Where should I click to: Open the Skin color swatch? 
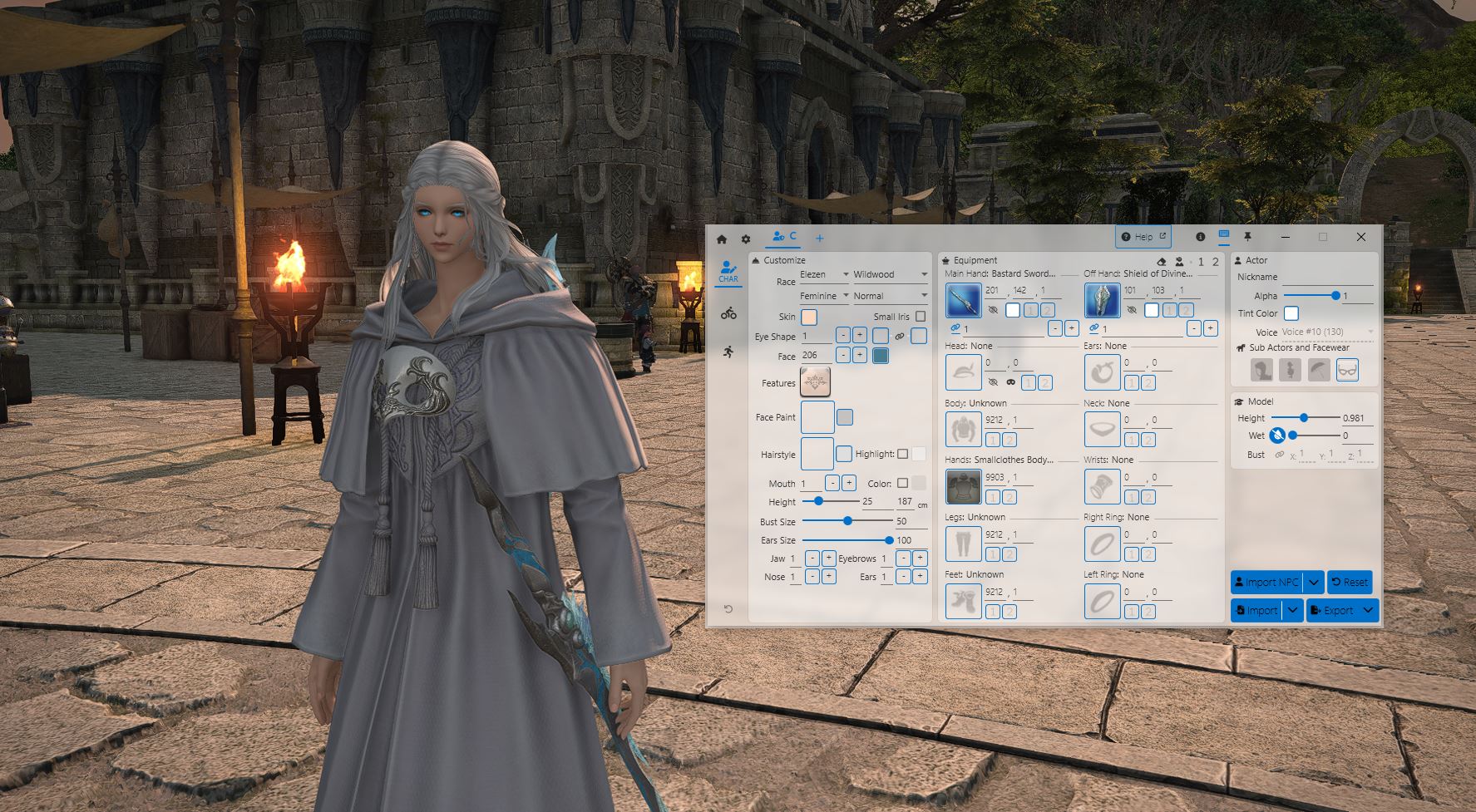point(808,317)
